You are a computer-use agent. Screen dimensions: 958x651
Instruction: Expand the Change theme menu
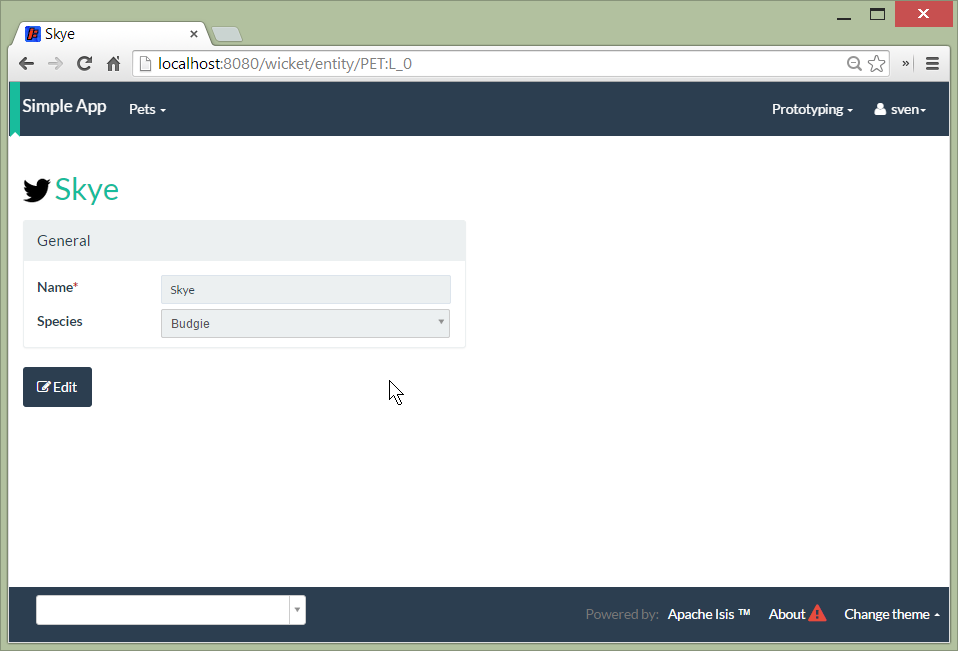point(891,614)
